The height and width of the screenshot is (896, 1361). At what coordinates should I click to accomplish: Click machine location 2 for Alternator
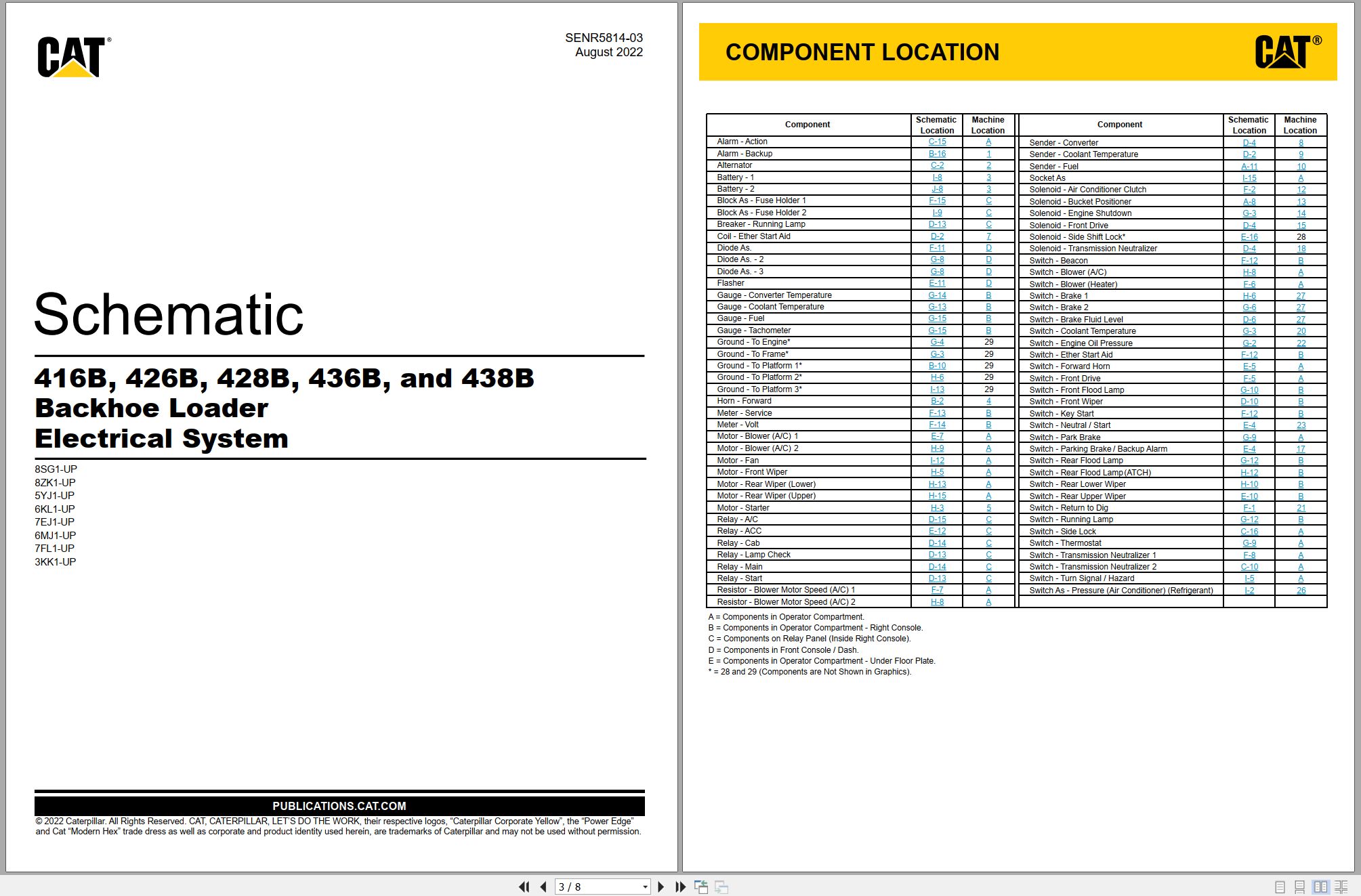tap(988, 165)
